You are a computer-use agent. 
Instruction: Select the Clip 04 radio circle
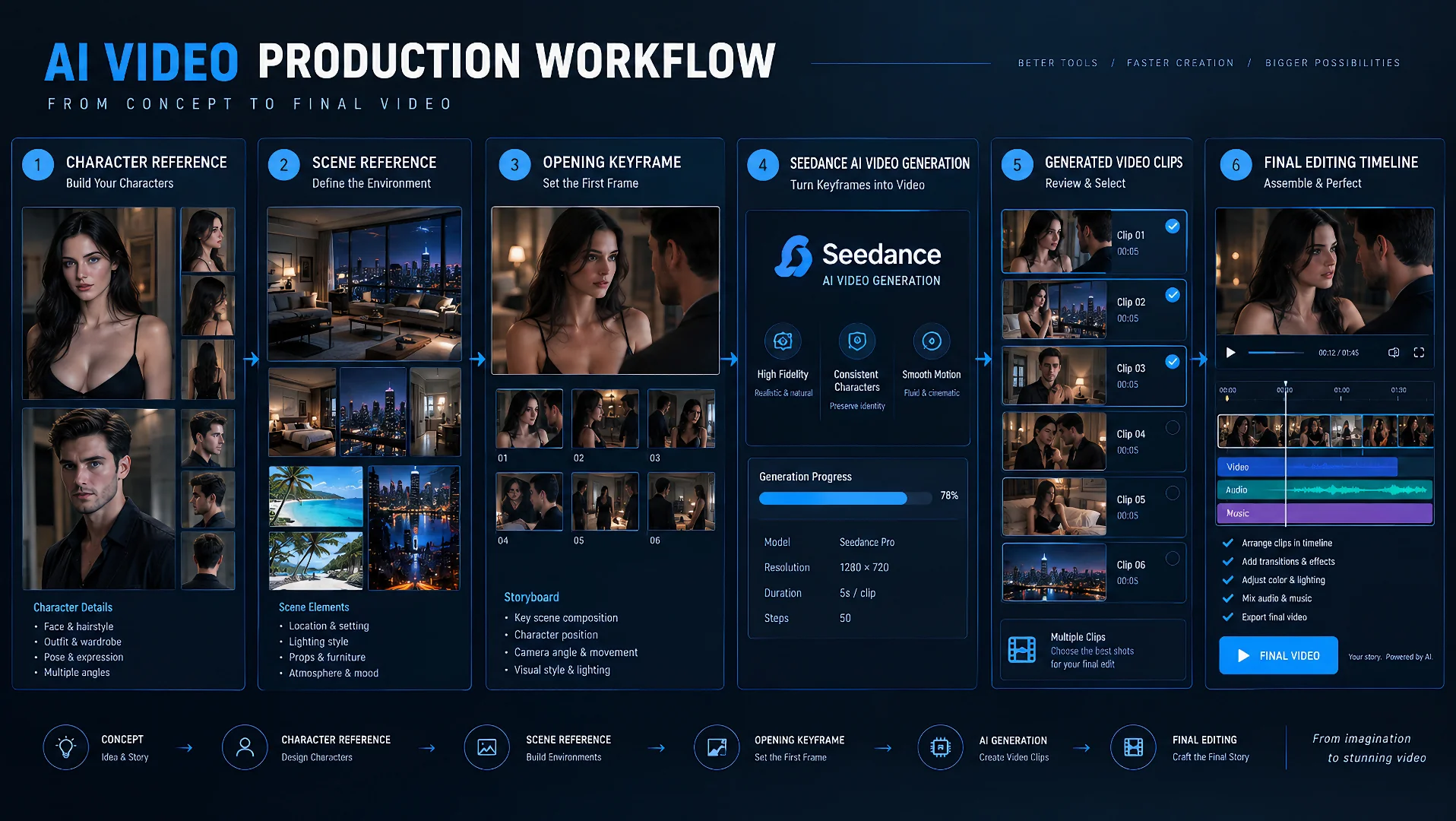(x=1173, y=427)
